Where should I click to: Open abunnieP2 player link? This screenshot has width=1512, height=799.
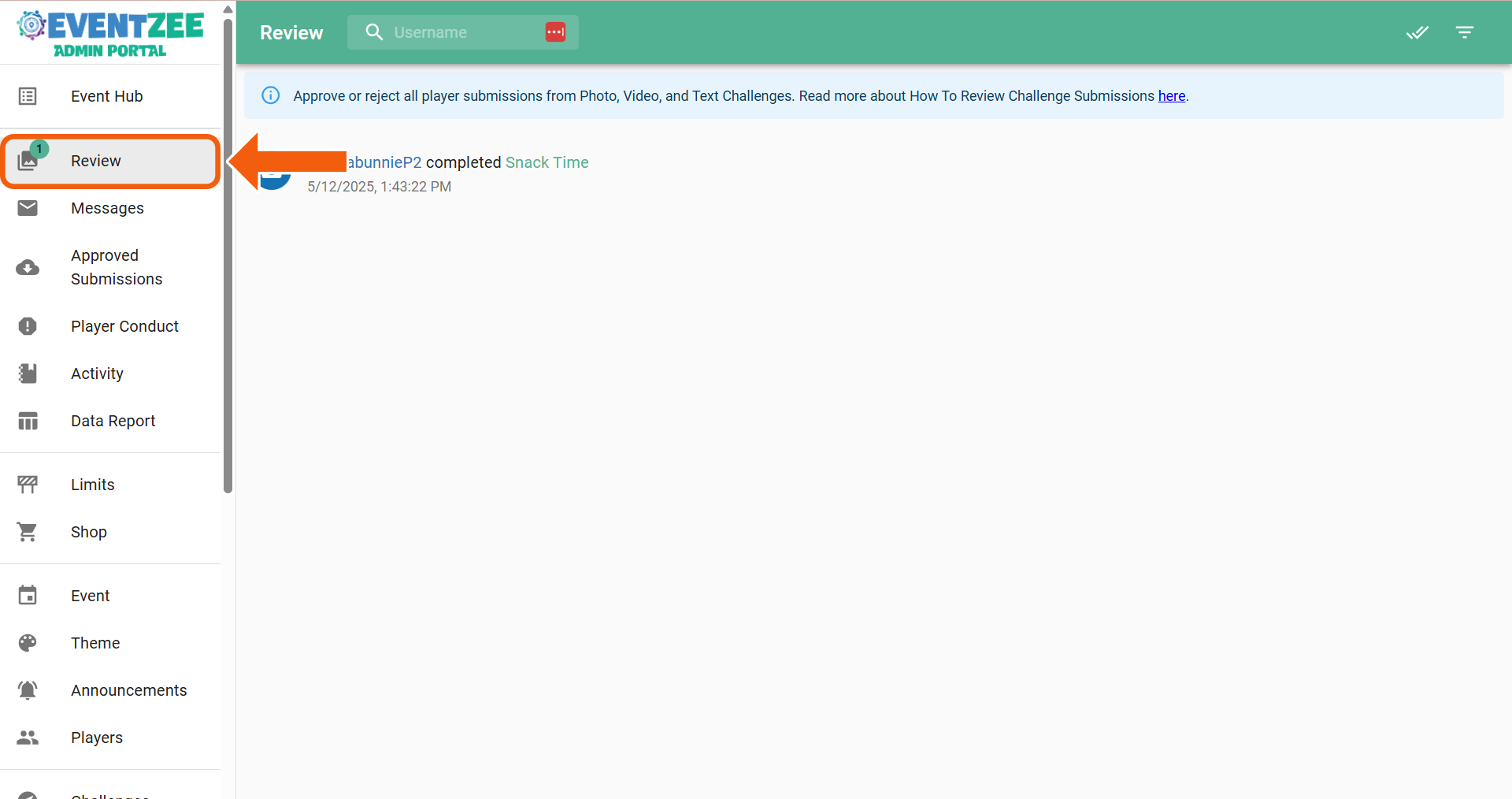pyautogui.click(x=384, y=162)
